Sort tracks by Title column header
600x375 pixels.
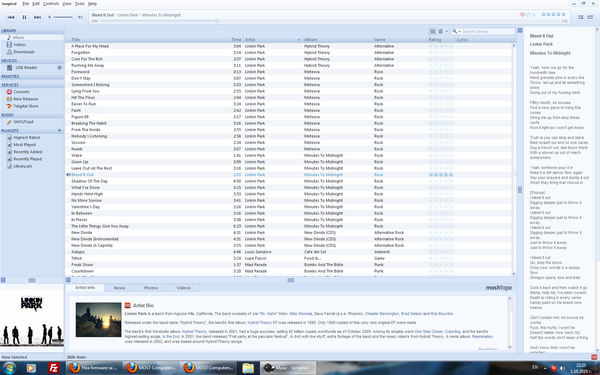[145, 39]
